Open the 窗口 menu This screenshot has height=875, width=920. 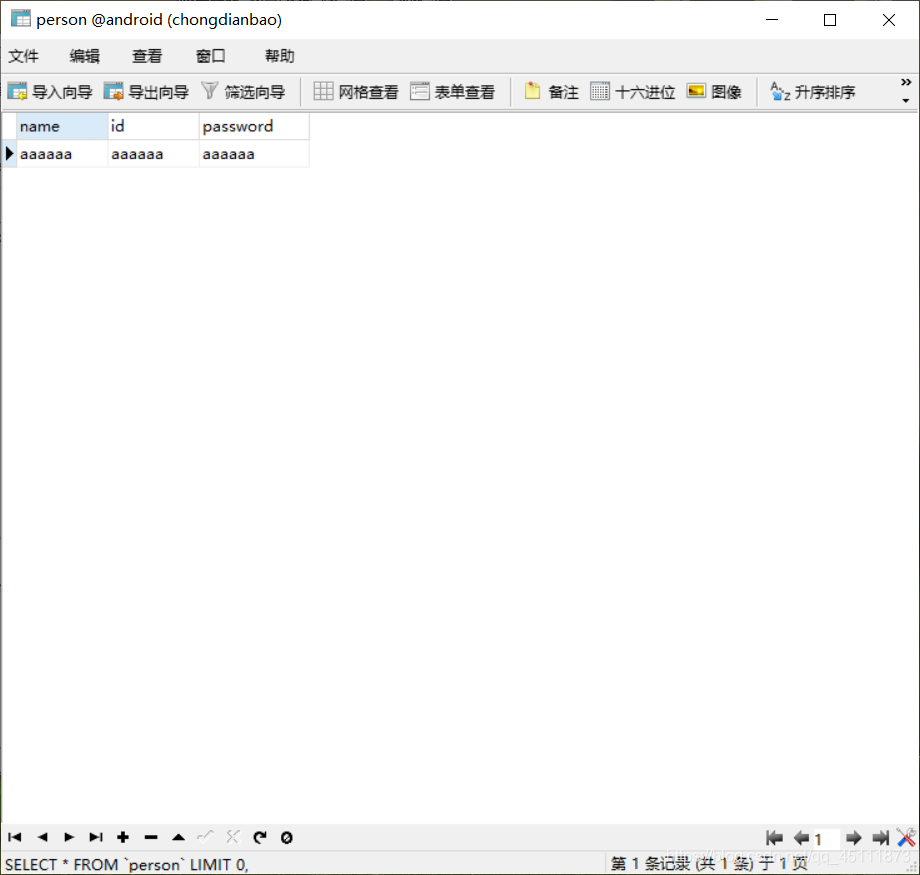pos(210,56)
